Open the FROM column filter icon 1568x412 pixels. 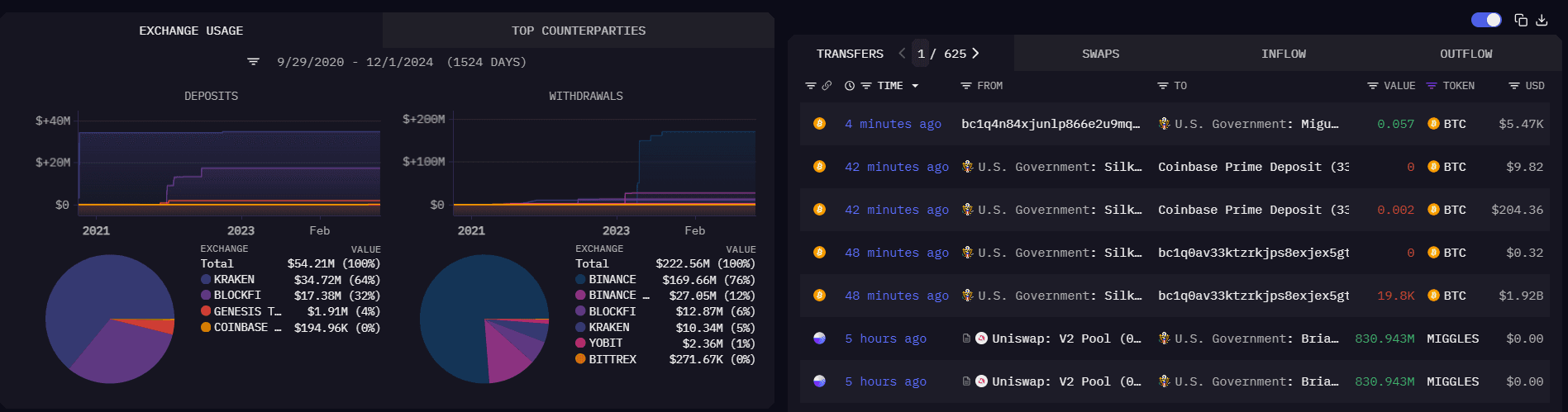[x=965, y=86]
